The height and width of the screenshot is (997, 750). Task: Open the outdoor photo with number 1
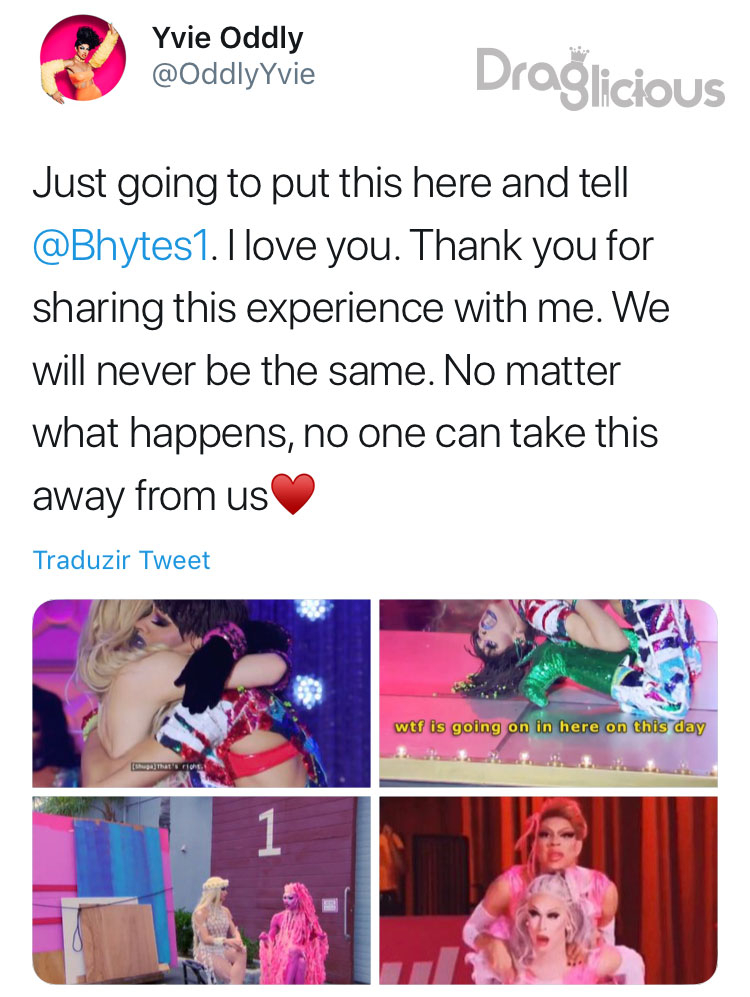pyautogui.click(x=201, y=890)
